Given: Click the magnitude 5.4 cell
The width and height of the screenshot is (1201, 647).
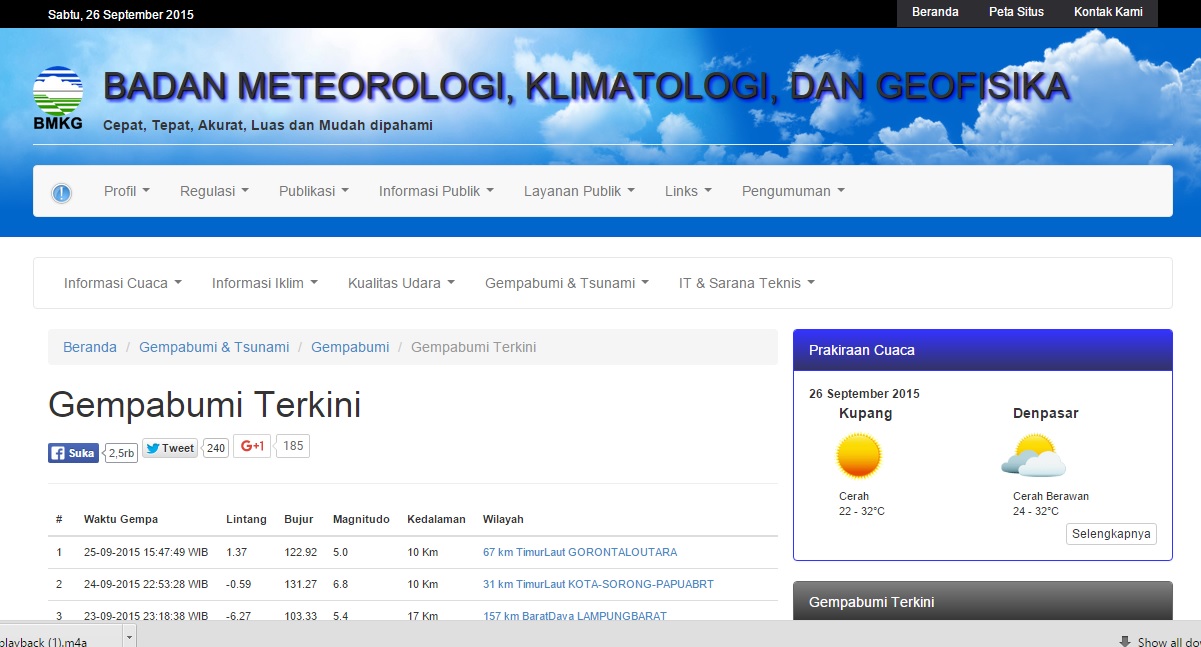Looking at the screenshot, I should tap(341, 616).
